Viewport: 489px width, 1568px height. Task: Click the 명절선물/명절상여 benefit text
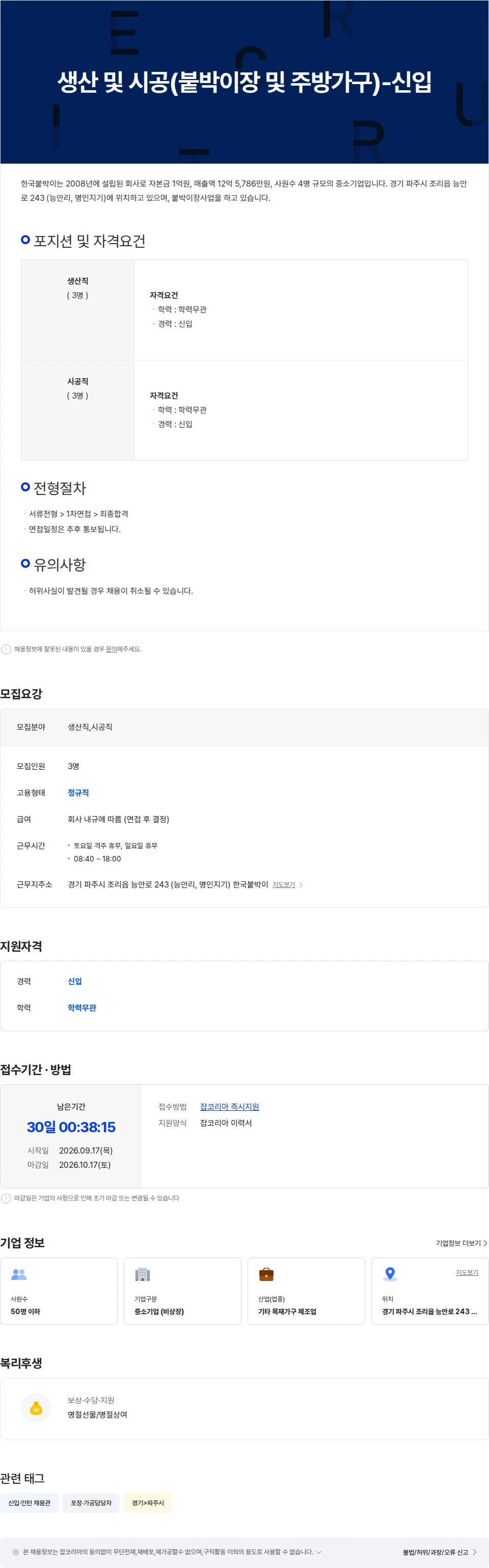tap(97, 1415)
